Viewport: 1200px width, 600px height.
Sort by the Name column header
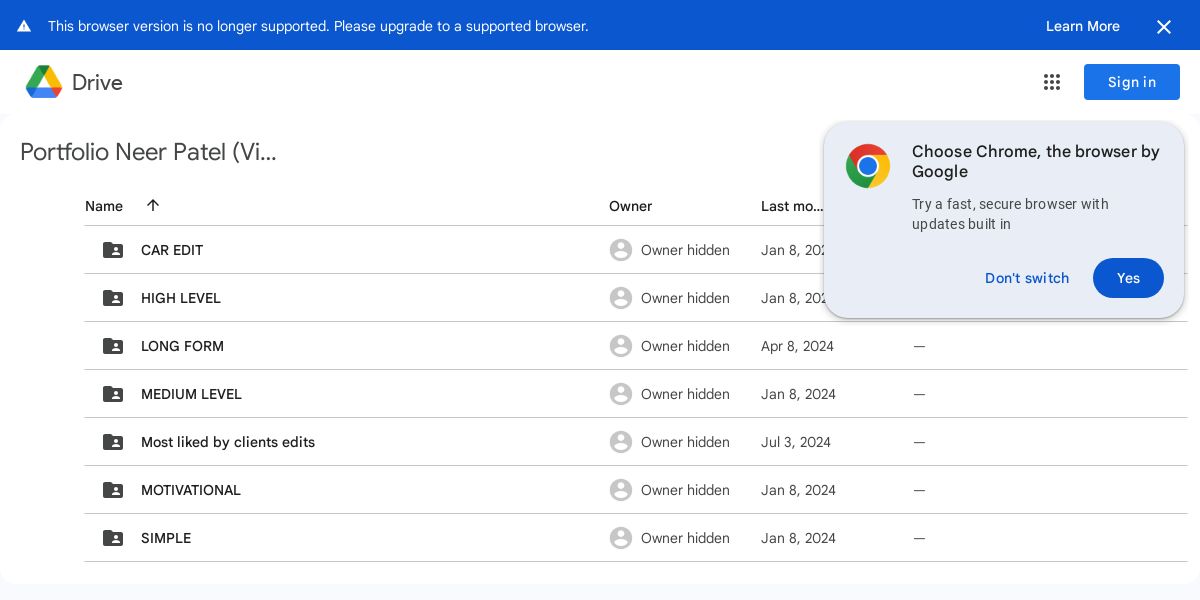[104, 206]
